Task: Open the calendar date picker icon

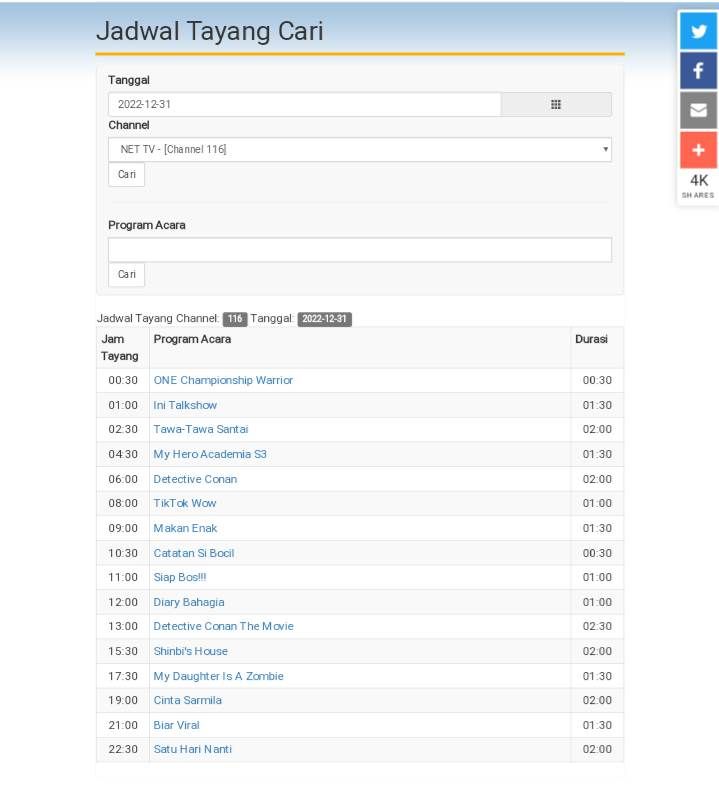Action: (555, 104)
